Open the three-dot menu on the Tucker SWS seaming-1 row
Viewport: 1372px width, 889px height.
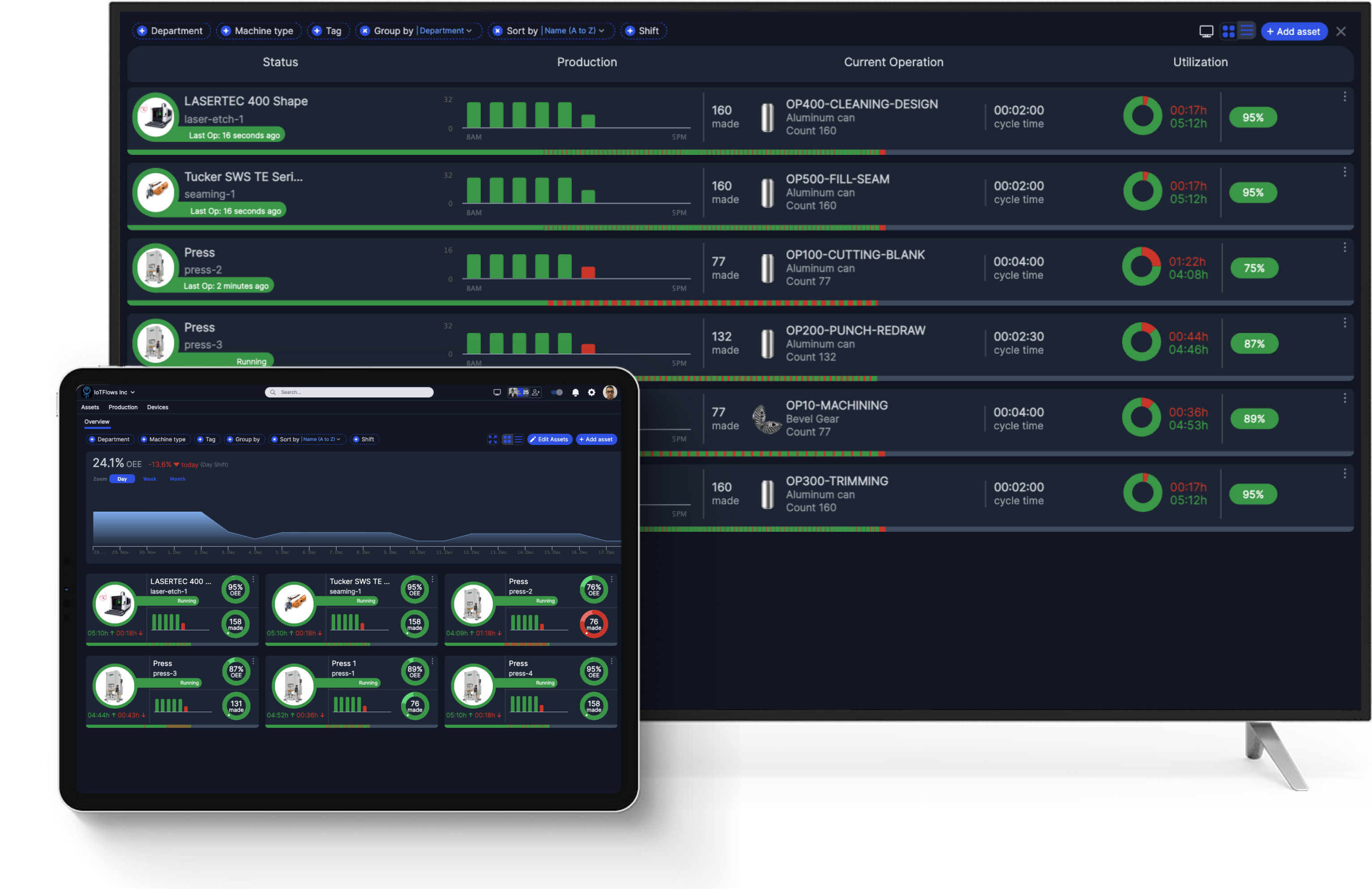tap(1345, 172)
